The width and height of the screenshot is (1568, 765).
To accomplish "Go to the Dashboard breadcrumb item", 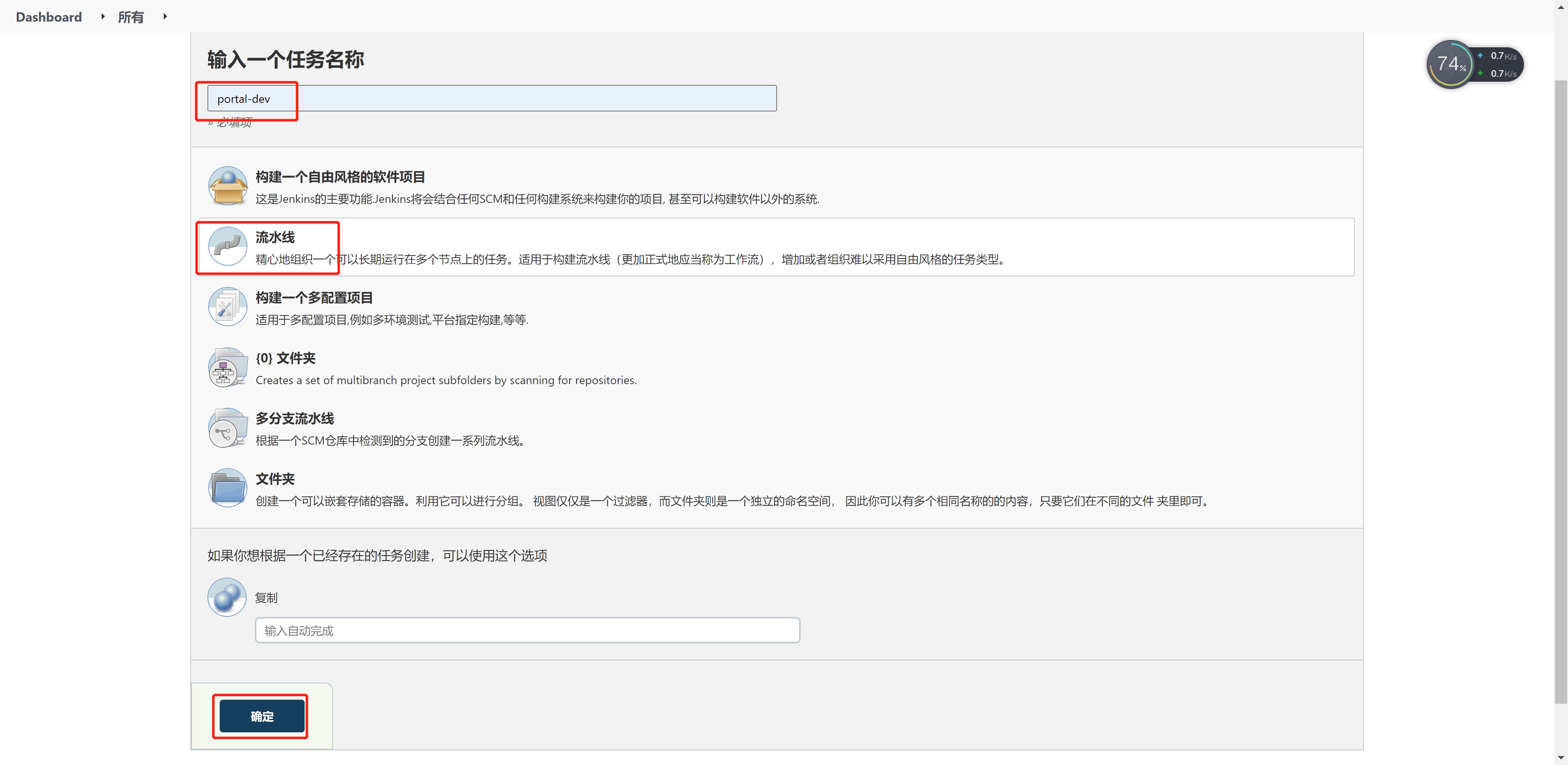I will pyautogui.click(x=48, y=16).
